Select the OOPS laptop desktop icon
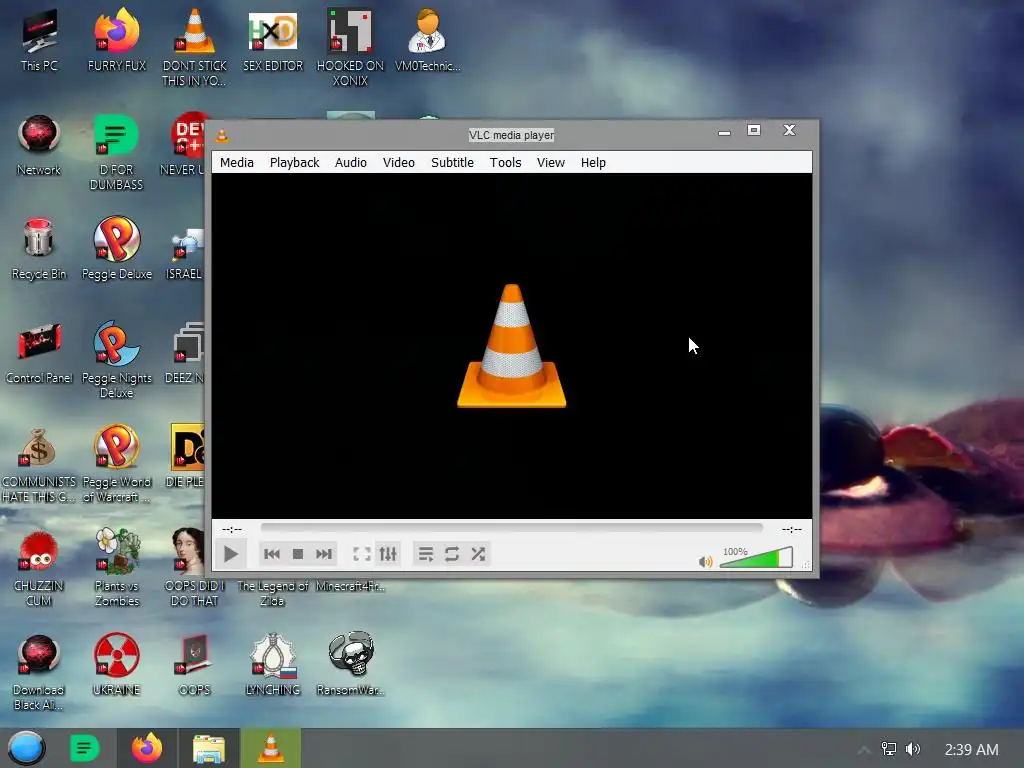The image size is (1024, 768). point(194,664)
